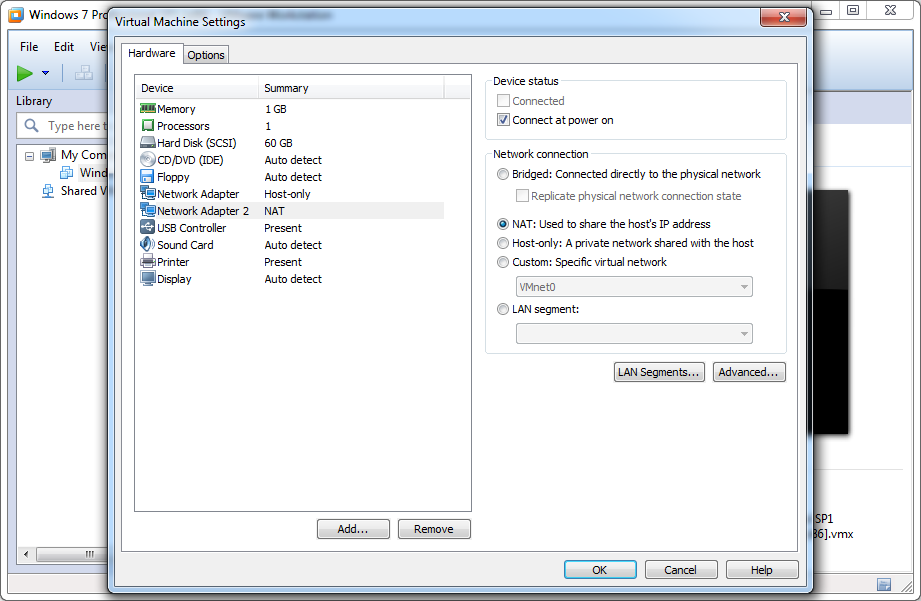Open the File menu

[x=29, y=47]
